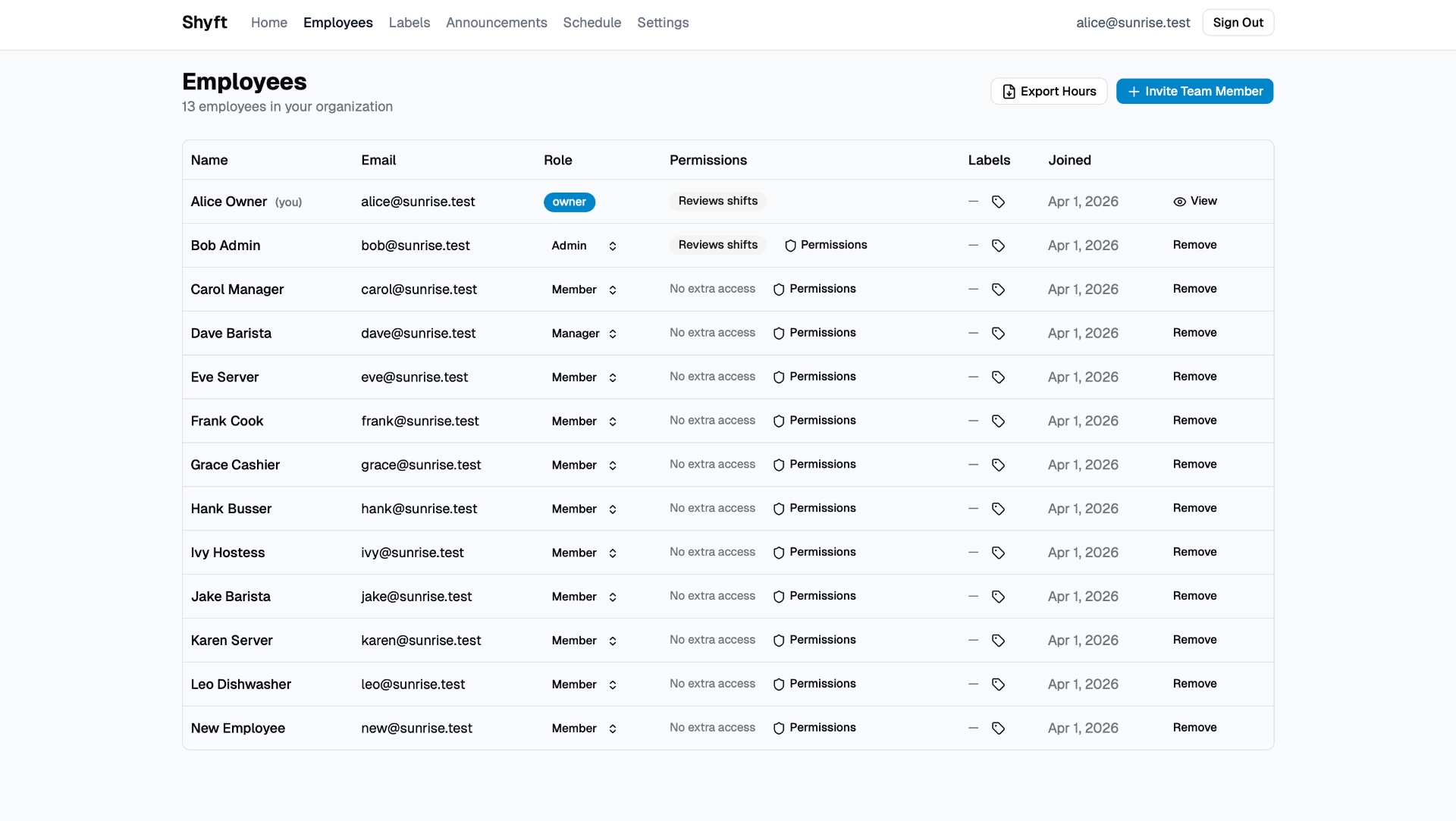Image resolution: width=1456 pixels, height=821 pixels.
Task: Click the label tag icon for Ivy Hostess
Action: click(x=998, y=553)
